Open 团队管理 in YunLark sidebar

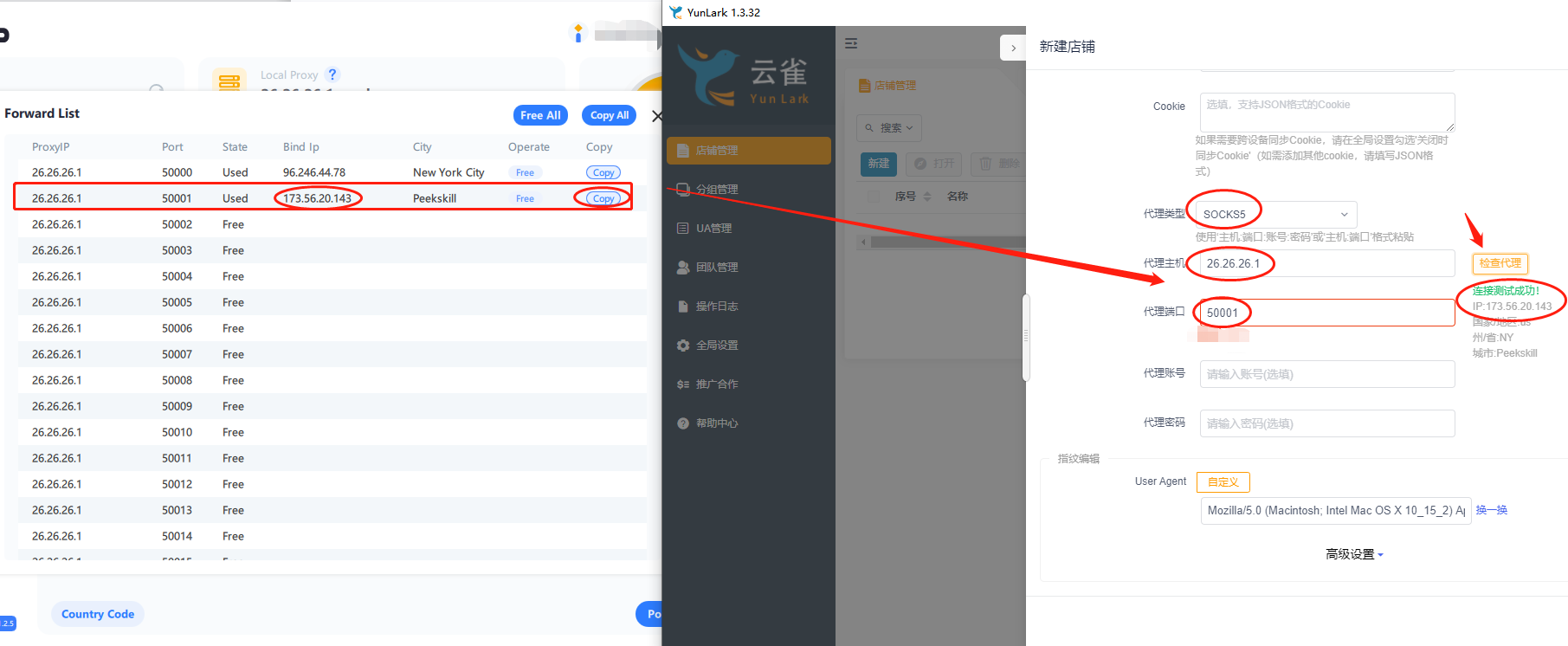(749, 268)
